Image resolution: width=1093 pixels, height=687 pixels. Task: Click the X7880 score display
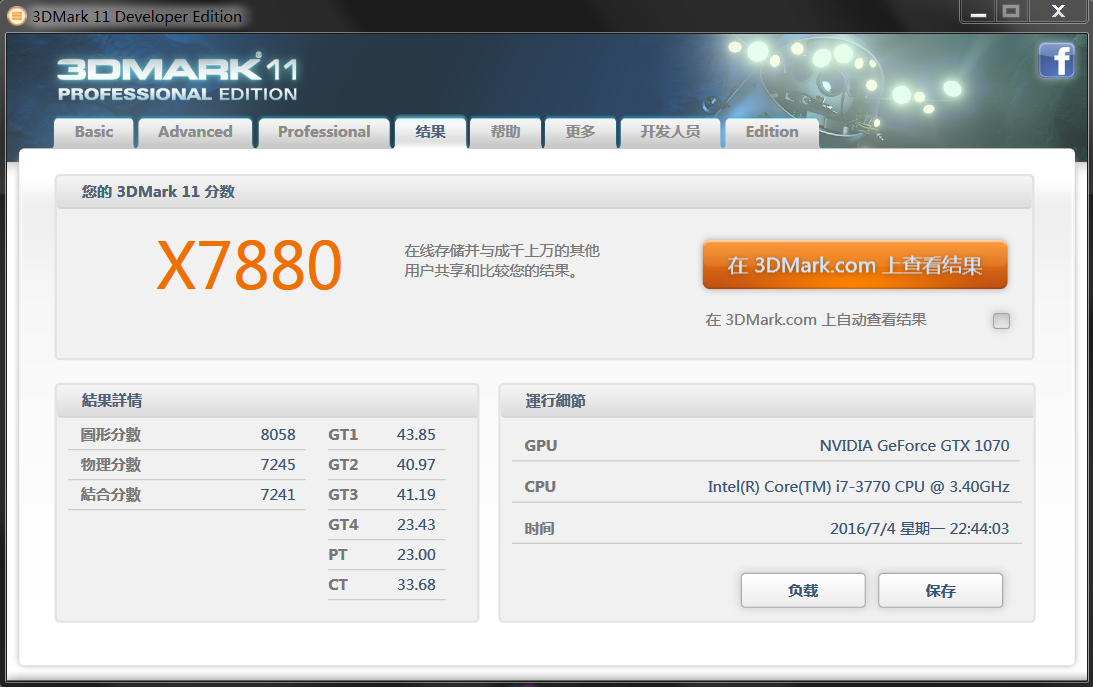(x=249, y=264)
